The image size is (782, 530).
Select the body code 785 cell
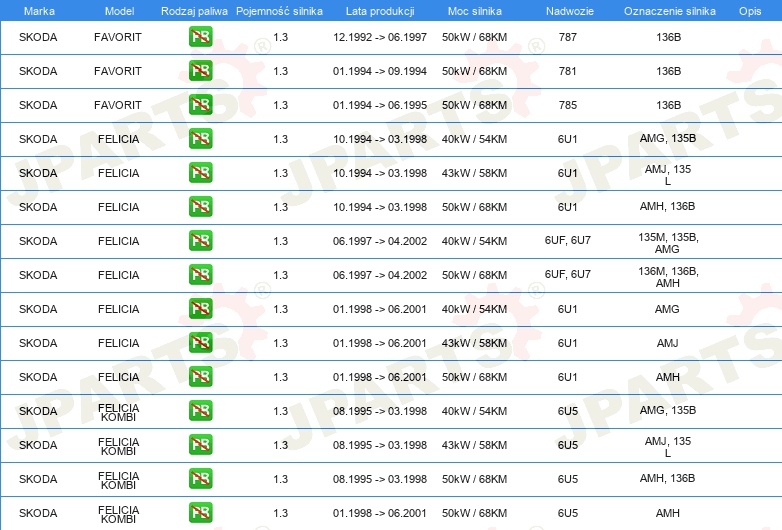(568, 105)
